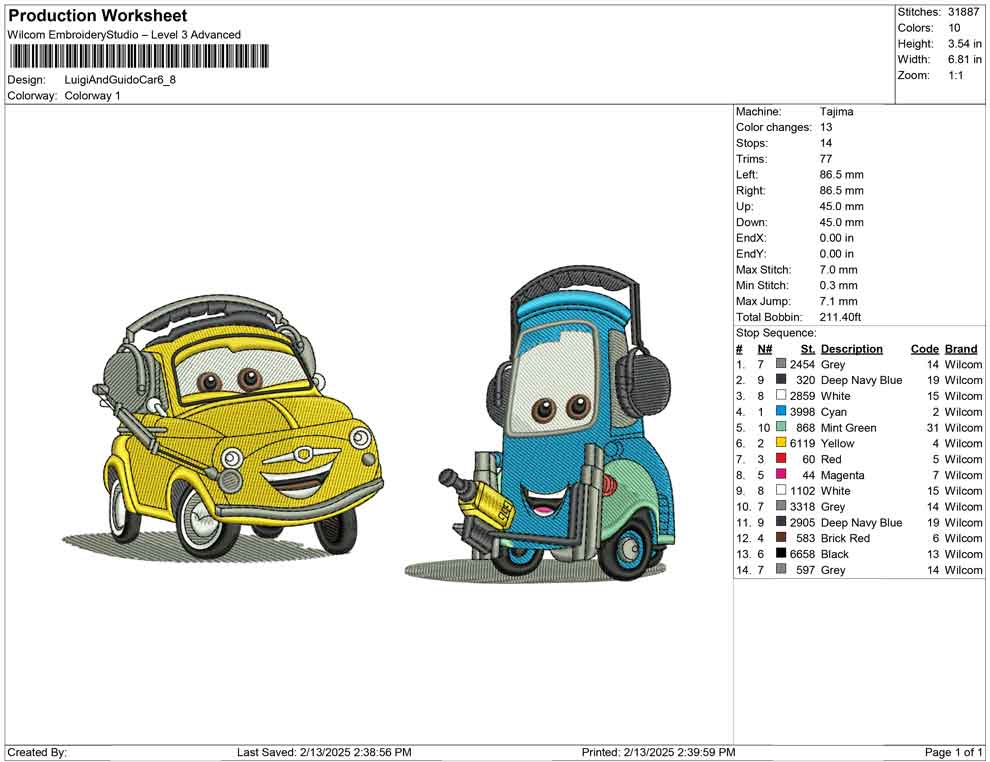Click the Magenta description text
This screenshot has width=990, height=762.
(842, 475)
